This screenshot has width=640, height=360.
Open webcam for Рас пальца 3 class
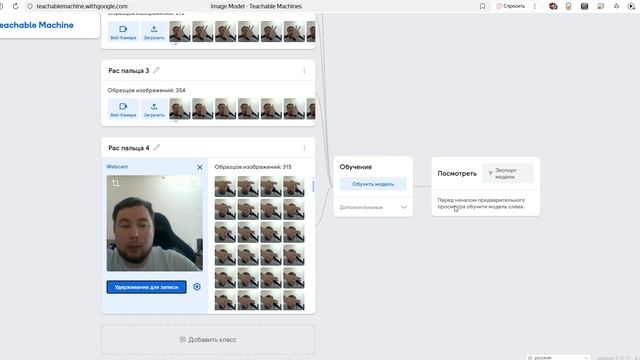coord(123,109)
